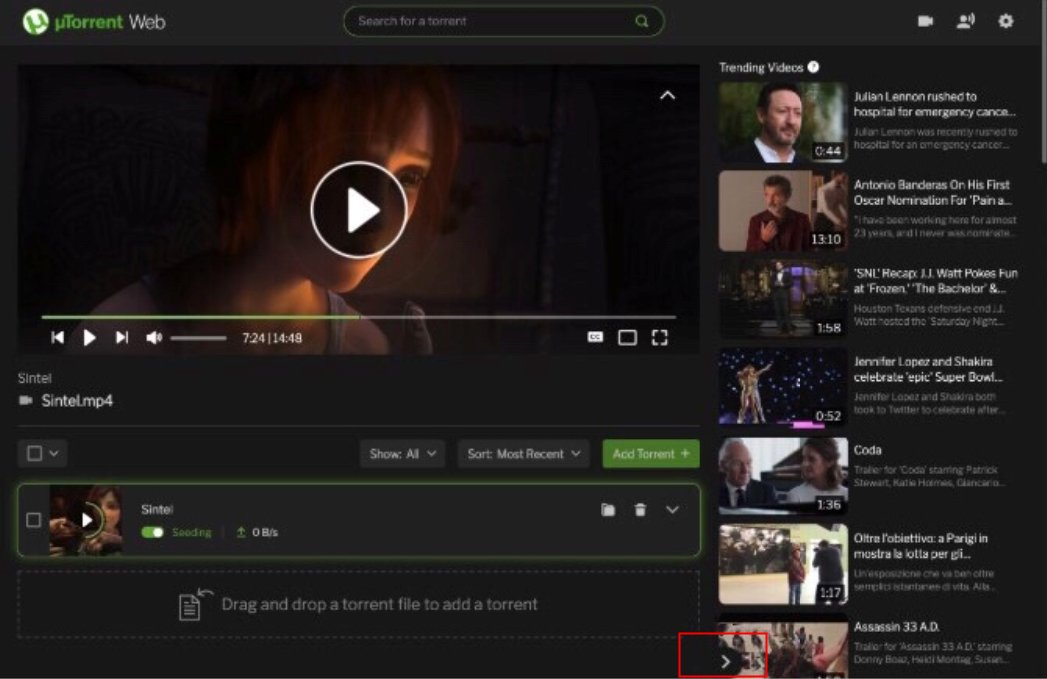The height and width of the screenshot is (679, 1047).
Task: Open the Jennifer Lopez and Shakira thumbnail
Action: 783,387
